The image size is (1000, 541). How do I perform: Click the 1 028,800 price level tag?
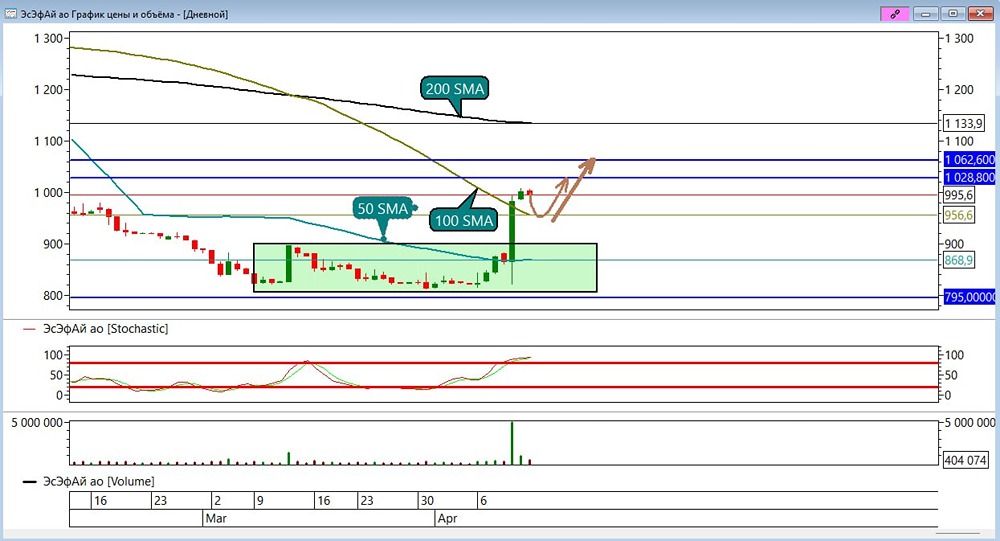point(969,177)
